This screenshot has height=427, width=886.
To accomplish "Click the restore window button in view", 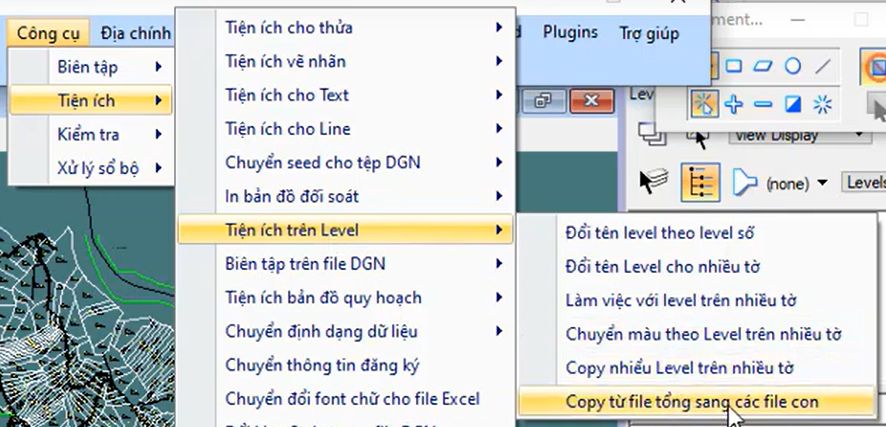I will [x=543, y=101].
